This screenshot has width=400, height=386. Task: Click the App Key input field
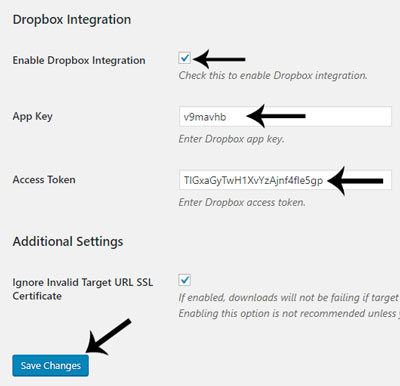point(285,116)
